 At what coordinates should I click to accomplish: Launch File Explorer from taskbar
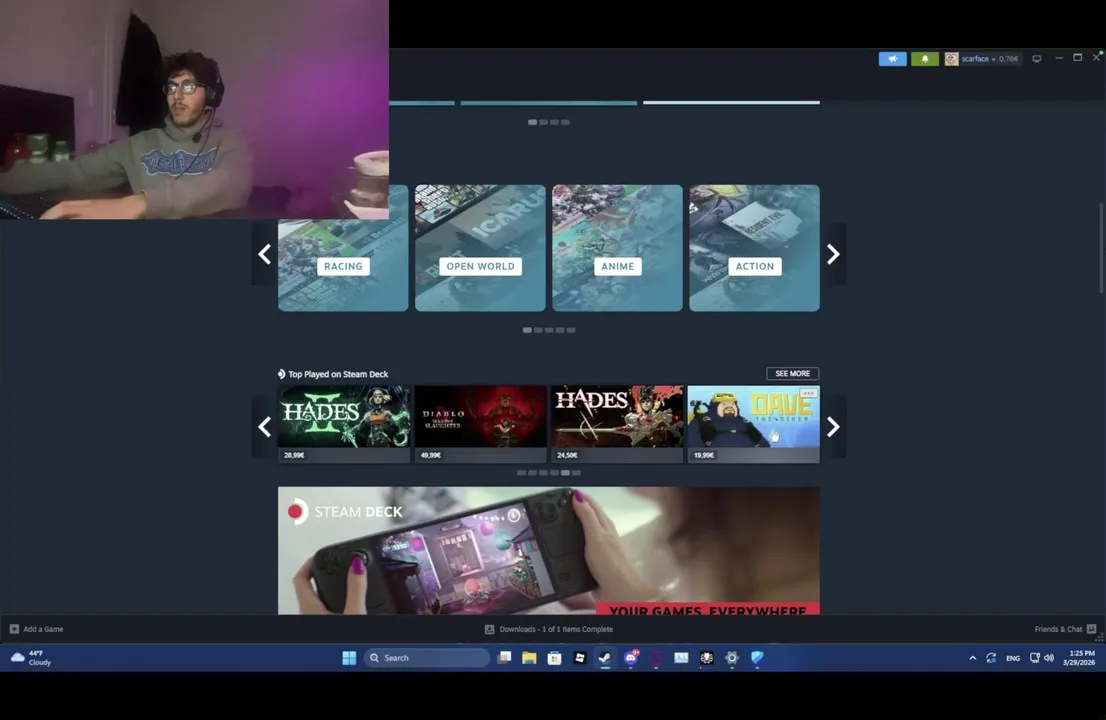click(x=529, y=658)
